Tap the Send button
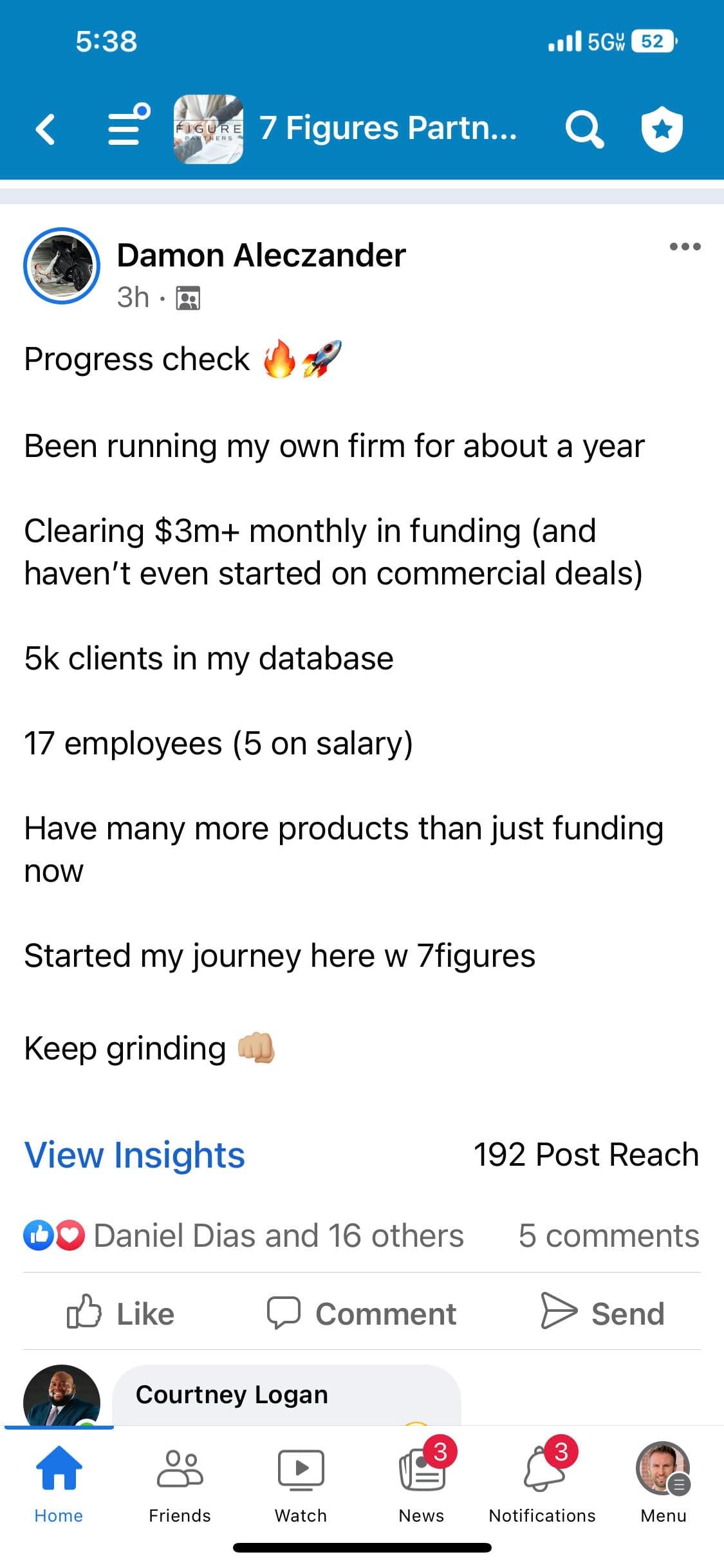 click(602, 1313)
